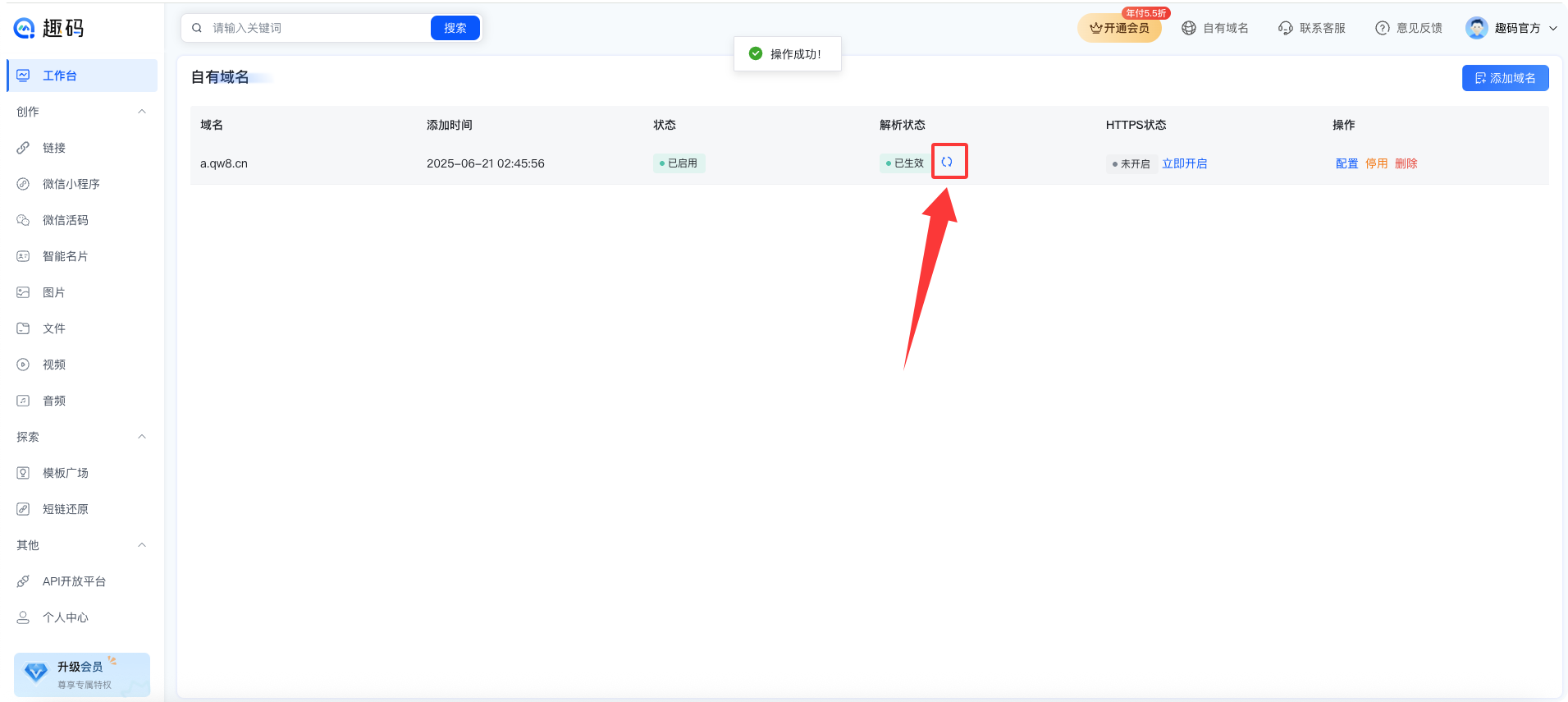Collapse the 探索 sidebar section
Screen dimensions: 1568x702
[142, 437]
